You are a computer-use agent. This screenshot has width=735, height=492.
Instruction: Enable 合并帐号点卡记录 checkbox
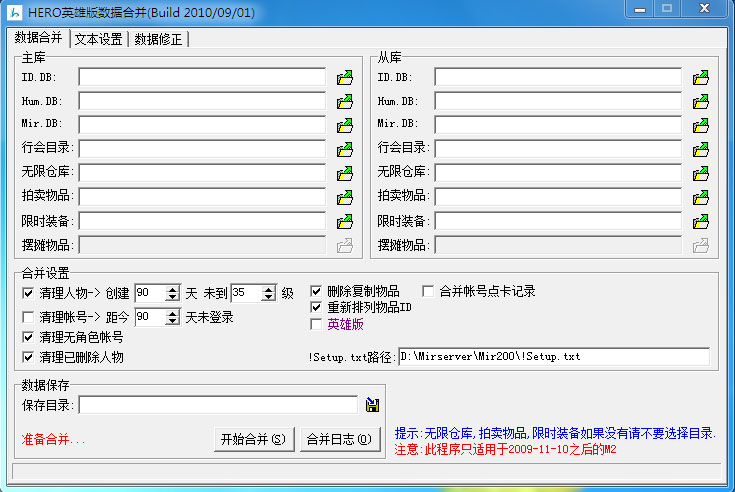pyautogui.click(x=428, y=291)
